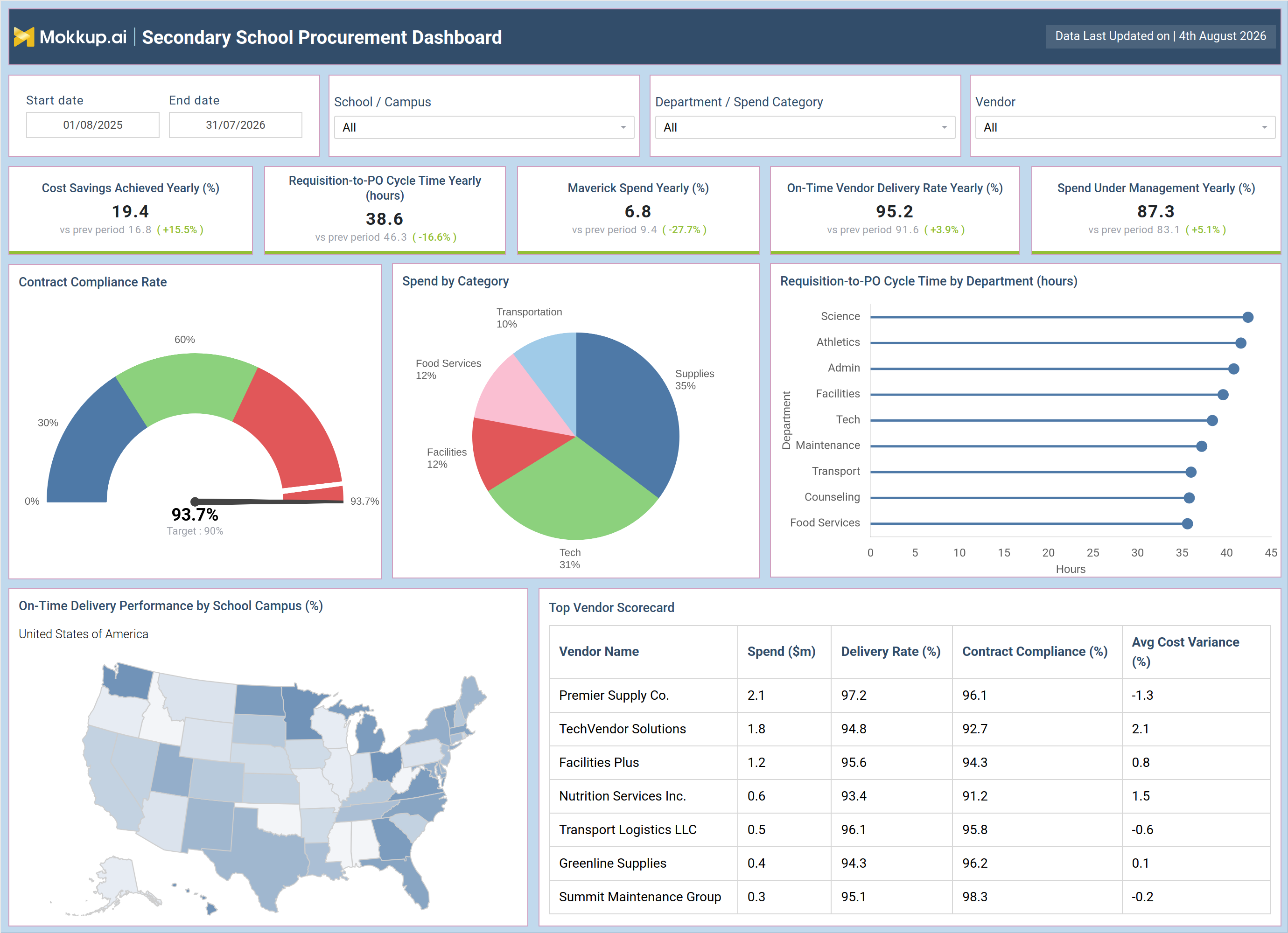
Task: Click Spend by Category chart title
Action: click(x=455, y=281)
